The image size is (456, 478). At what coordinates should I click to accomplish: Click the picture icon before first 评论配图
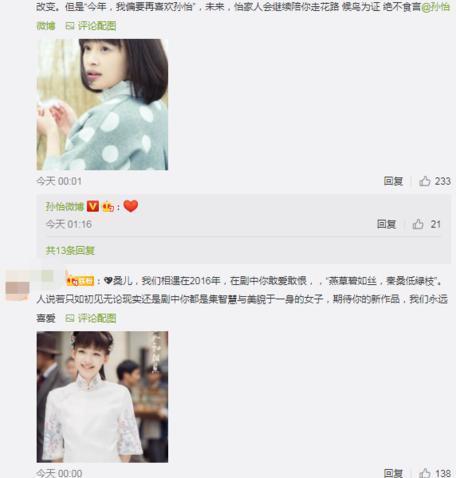coord(70,26)
